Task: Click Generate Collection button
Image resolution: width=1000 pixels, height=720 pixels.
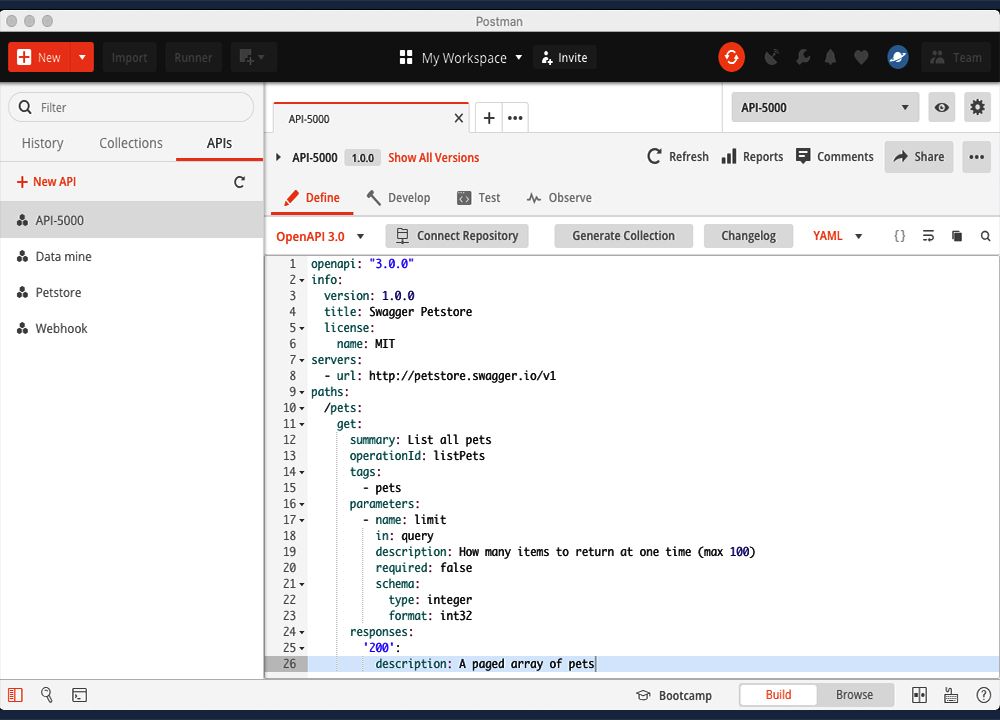Action: pos(623,236)
